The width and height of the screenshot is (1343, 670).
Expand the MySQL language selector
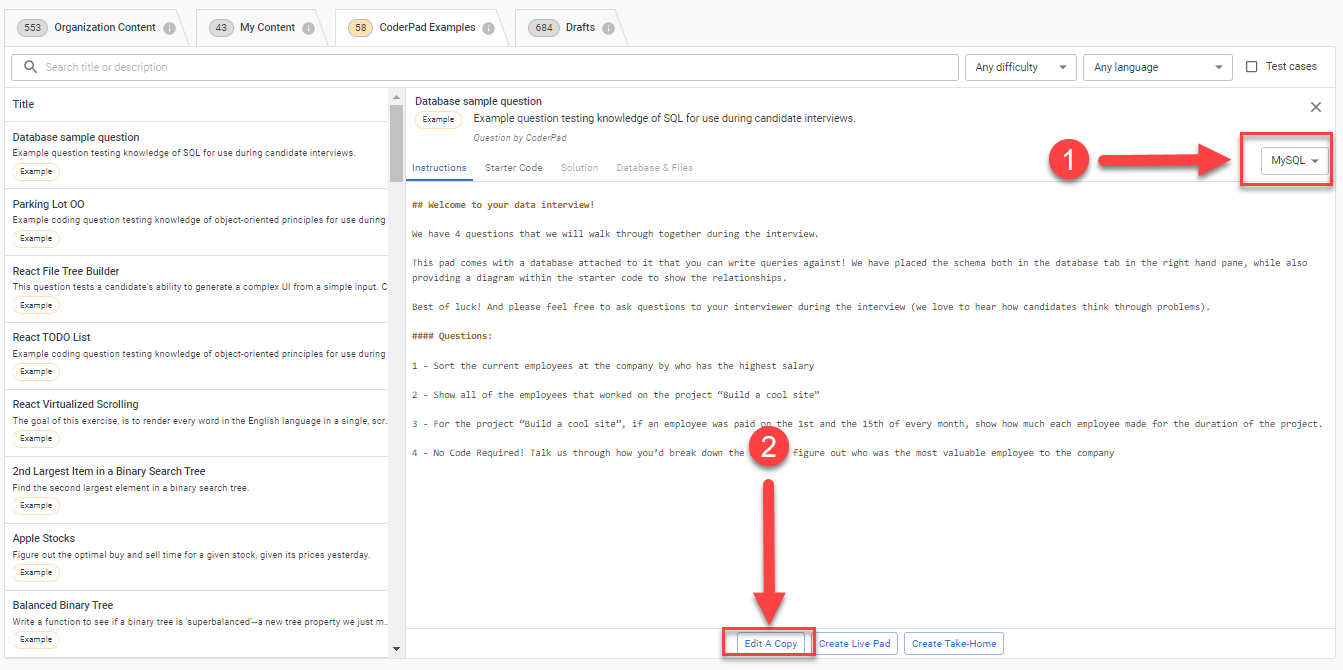pyautogui.click(x=1295, y=161)
